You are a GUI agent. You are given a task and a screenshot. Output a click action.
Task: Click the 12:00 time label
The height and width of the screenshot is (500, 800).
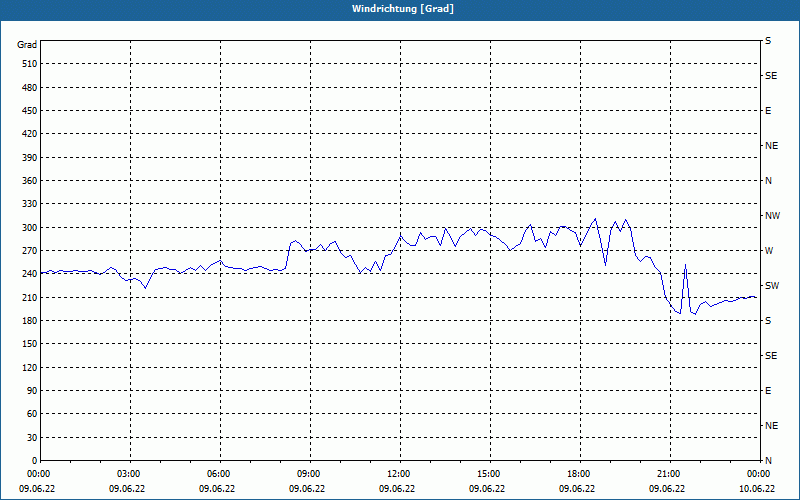400,473
